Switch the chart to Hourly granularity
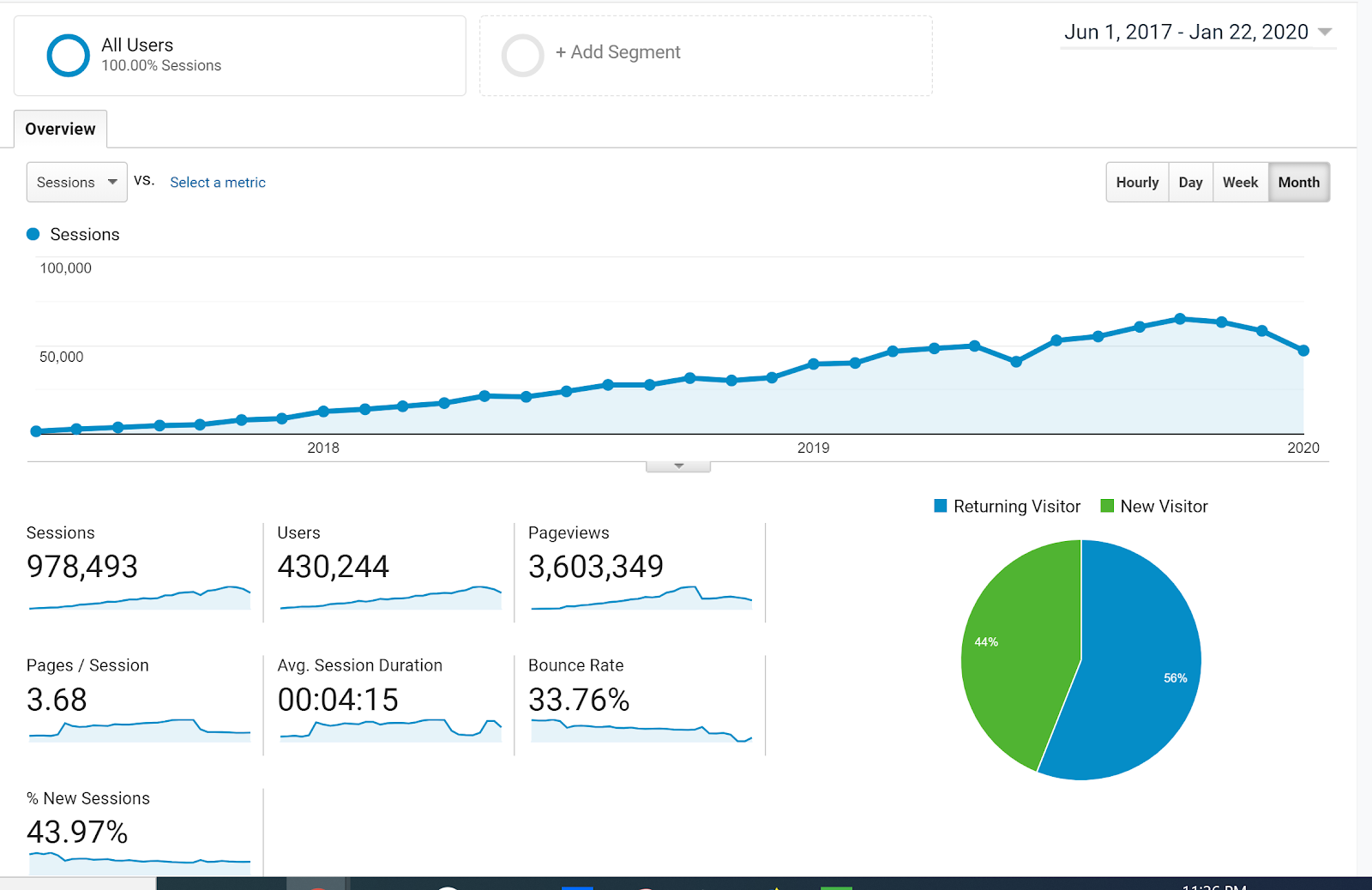The width and height of the screenshot is (1372, 890). [1136, 182]
